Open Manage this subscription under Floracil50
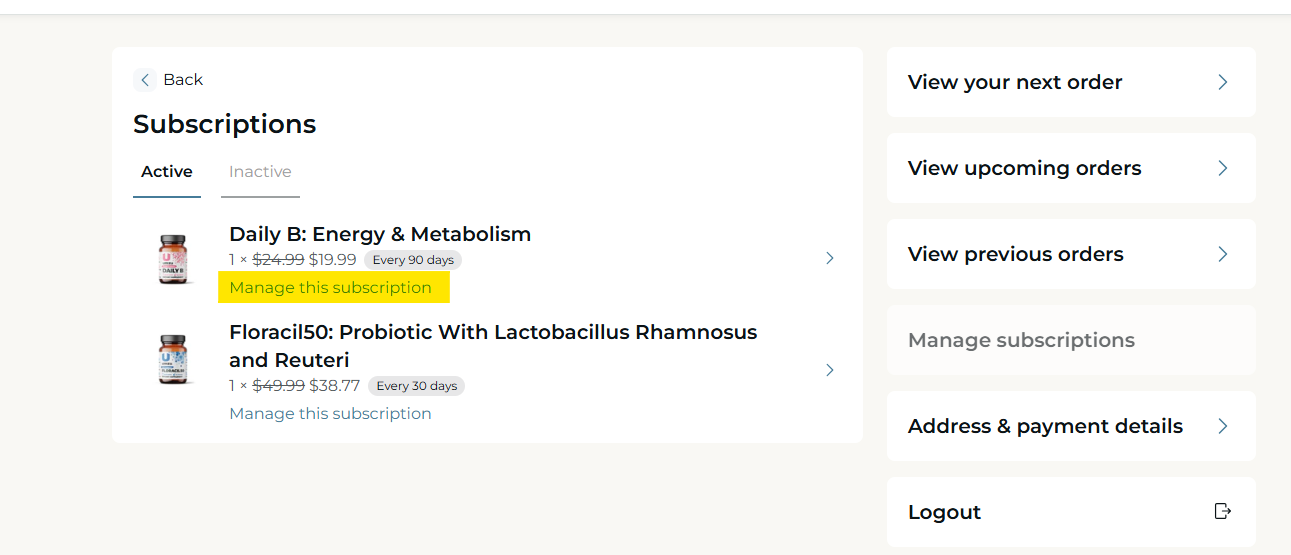Screen dimensions: 1291x555 (x=331, y=414)
